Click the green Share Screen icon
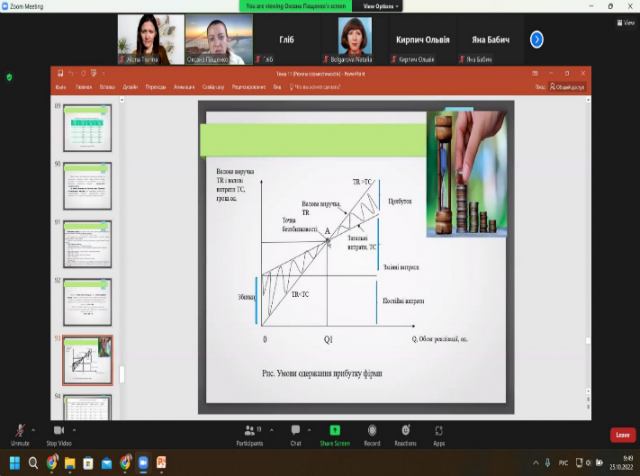This screenshot has height=476, width=640. tap(335, 430)
